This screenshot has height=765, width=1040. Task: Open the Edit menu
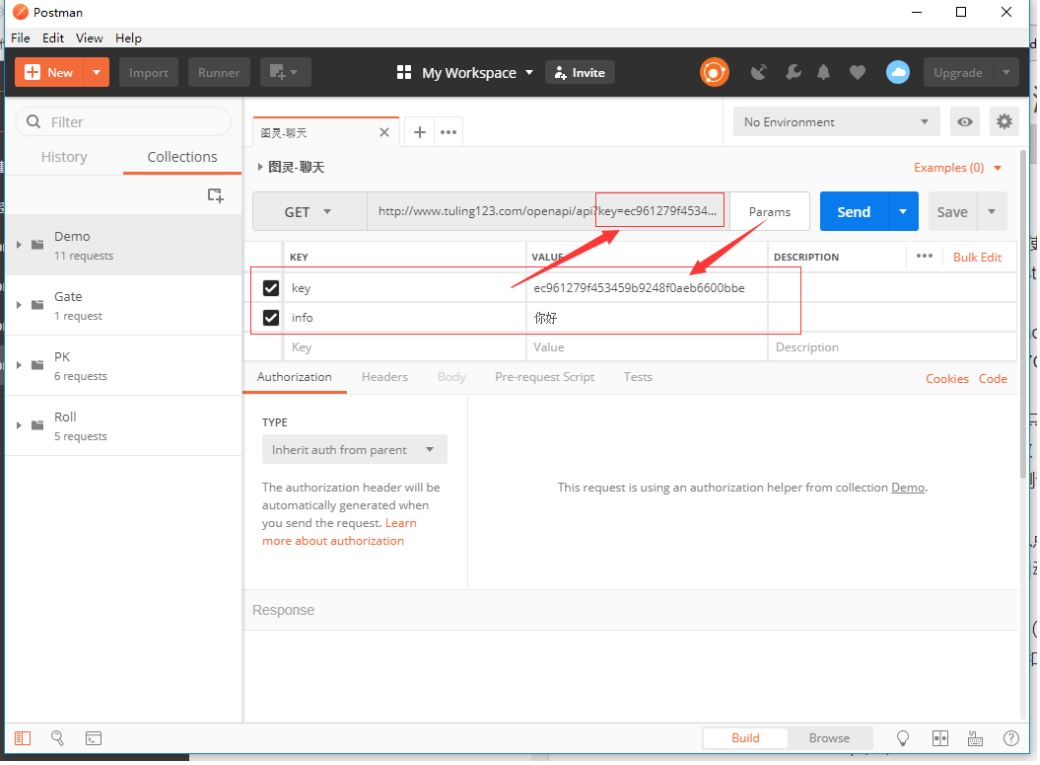coord(53,38)
